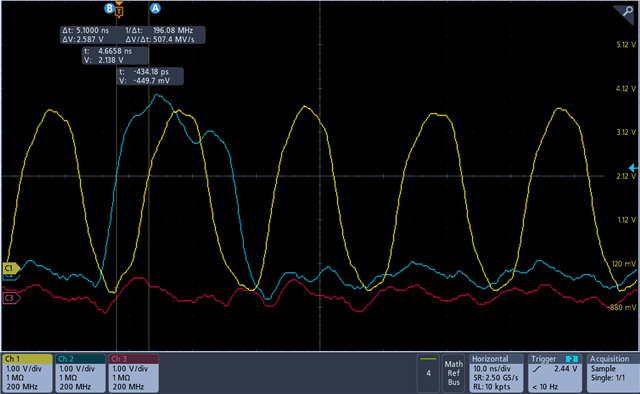The height and width of the screenshot is (394, 640).
Task: Click the C3 channel ground indicator
Action: click(x=11, y=298)
